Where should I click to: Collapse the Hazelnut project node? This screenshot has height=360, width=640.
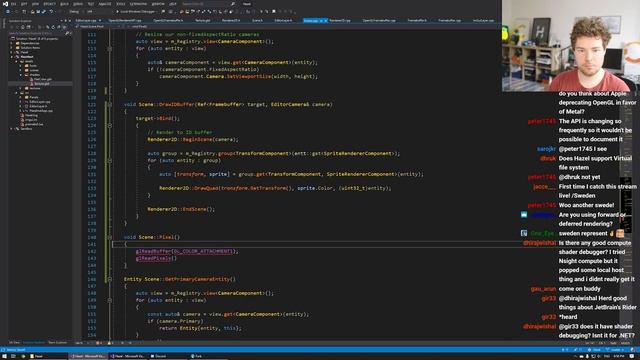[11, 57]
